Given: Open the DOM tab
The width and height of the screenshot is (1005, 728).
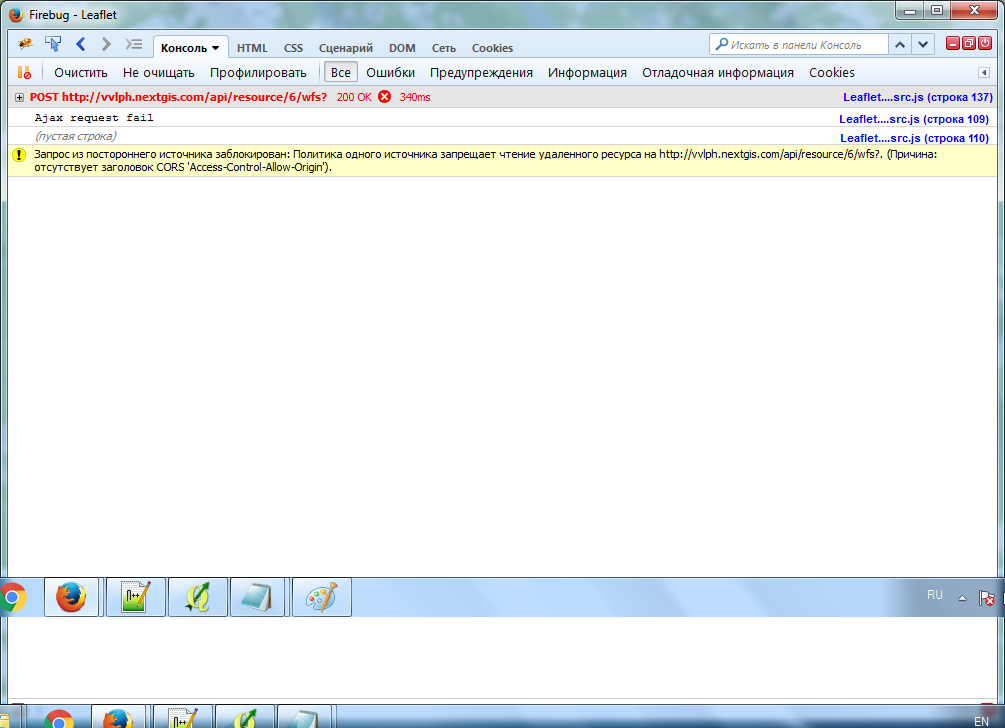Looking at the screenshot, I should 402,48.
